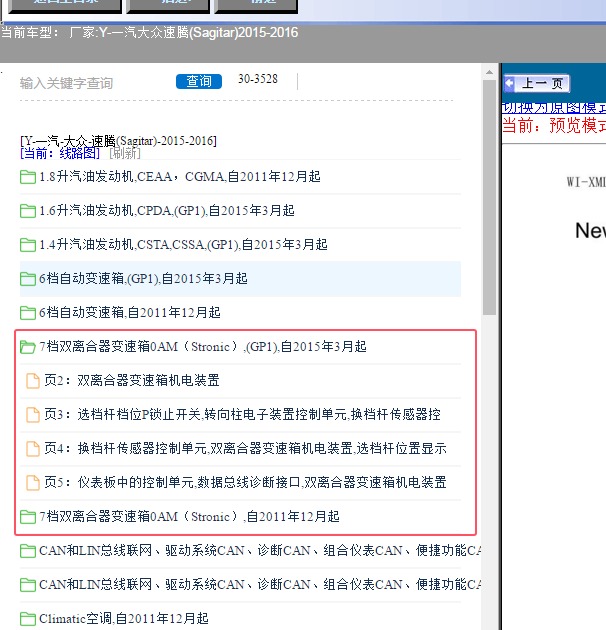606x630 pixels.
Task: Click folder icon for 1.8升汽油发动机
Action: click(x=28, y=177)
